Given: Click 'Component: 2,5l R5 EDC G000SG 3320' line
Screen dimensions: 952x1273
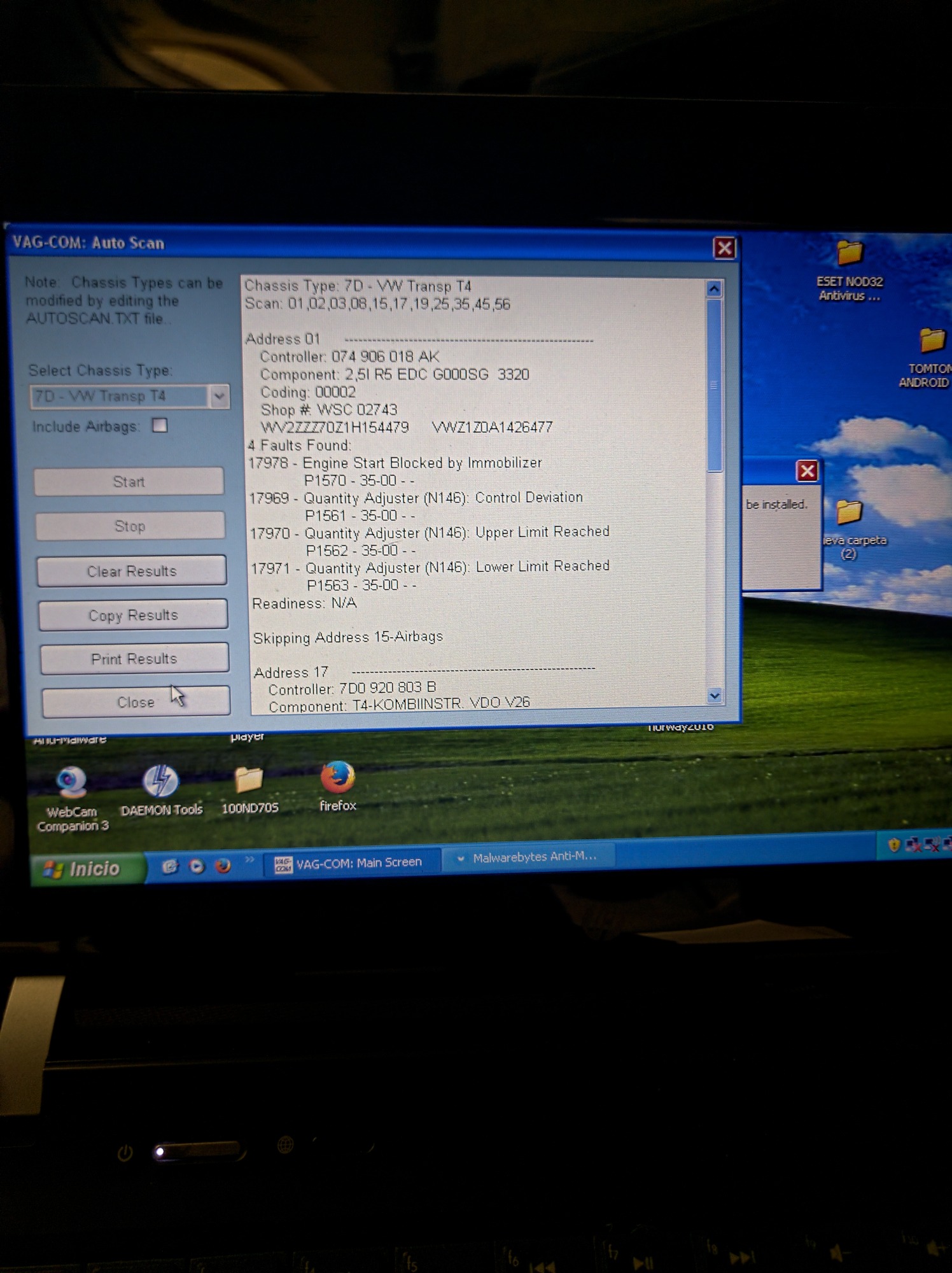Looking at the screenshot, I should 395,374.
